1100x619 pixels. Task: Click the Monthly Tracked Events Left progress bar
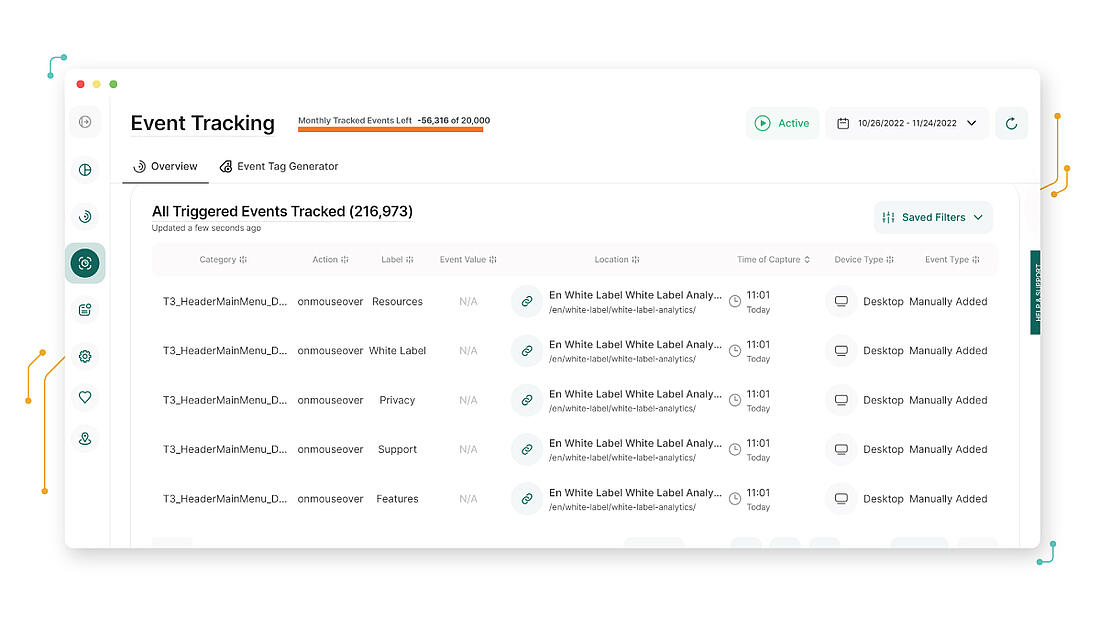(x=391, y=129)
